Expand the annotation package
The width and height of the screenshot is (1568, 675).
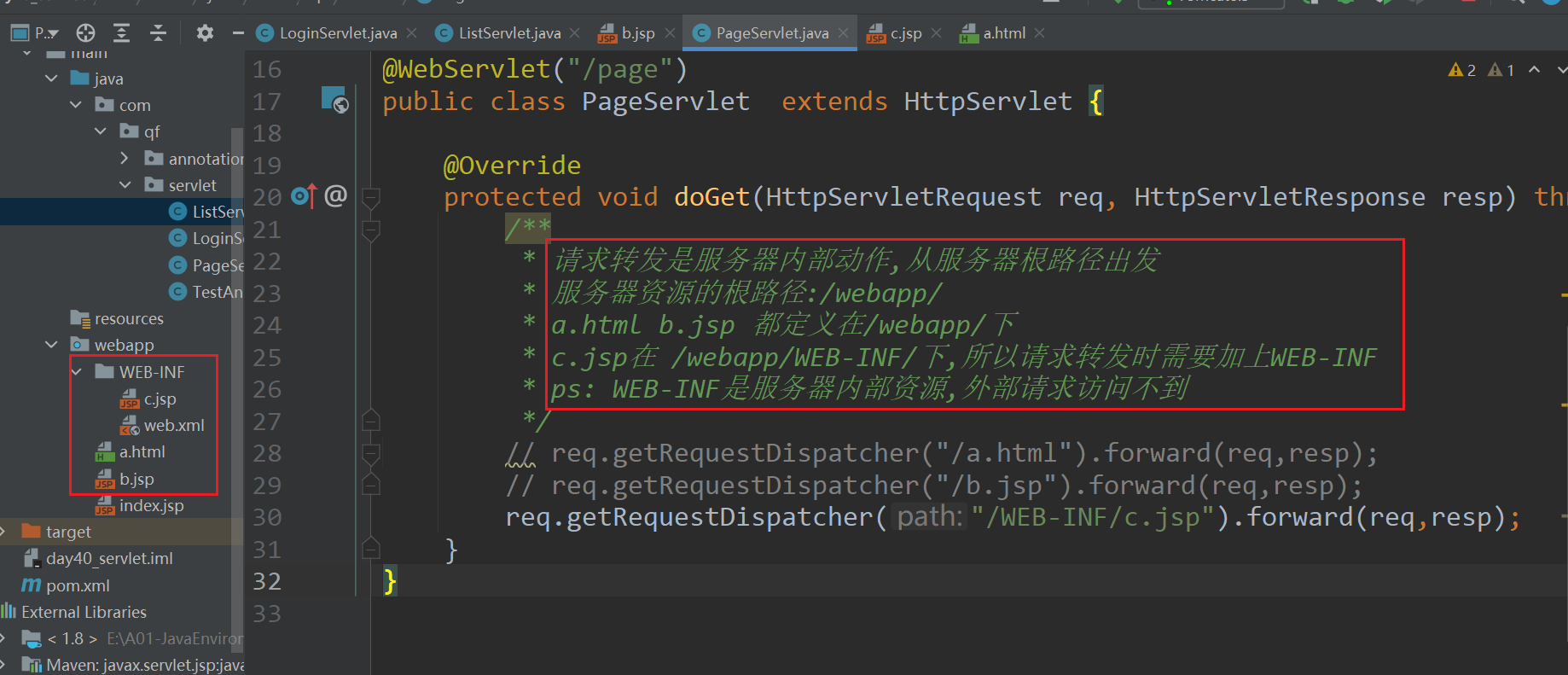(x=125, y=158)
